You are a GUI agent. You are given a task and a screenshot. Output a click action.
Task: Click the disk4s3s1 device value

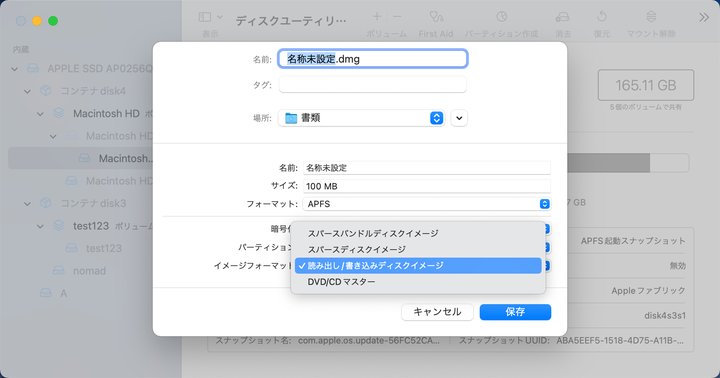[x=665, y=316]
